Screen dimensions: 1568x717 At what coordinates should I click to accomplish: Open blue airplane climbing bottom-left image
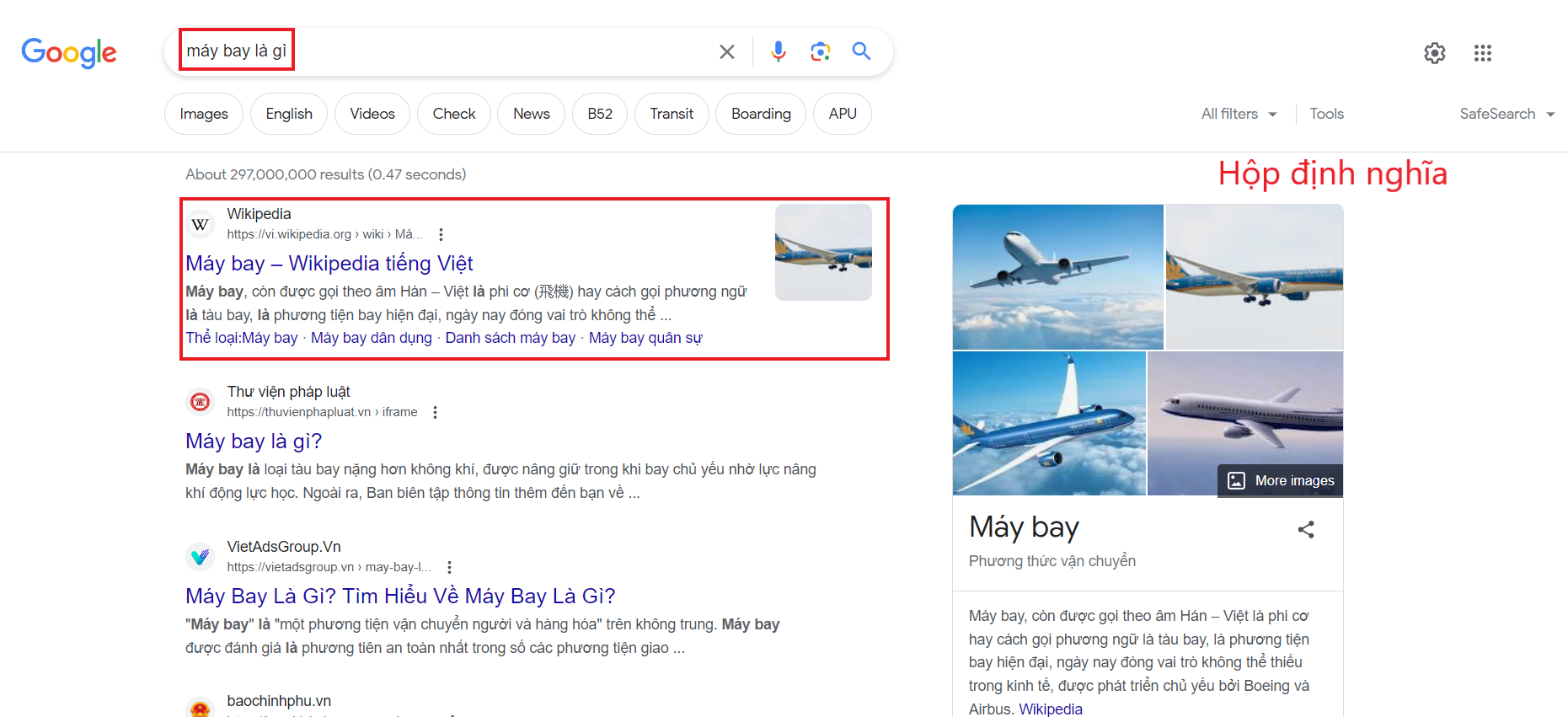pos(1049,424)
